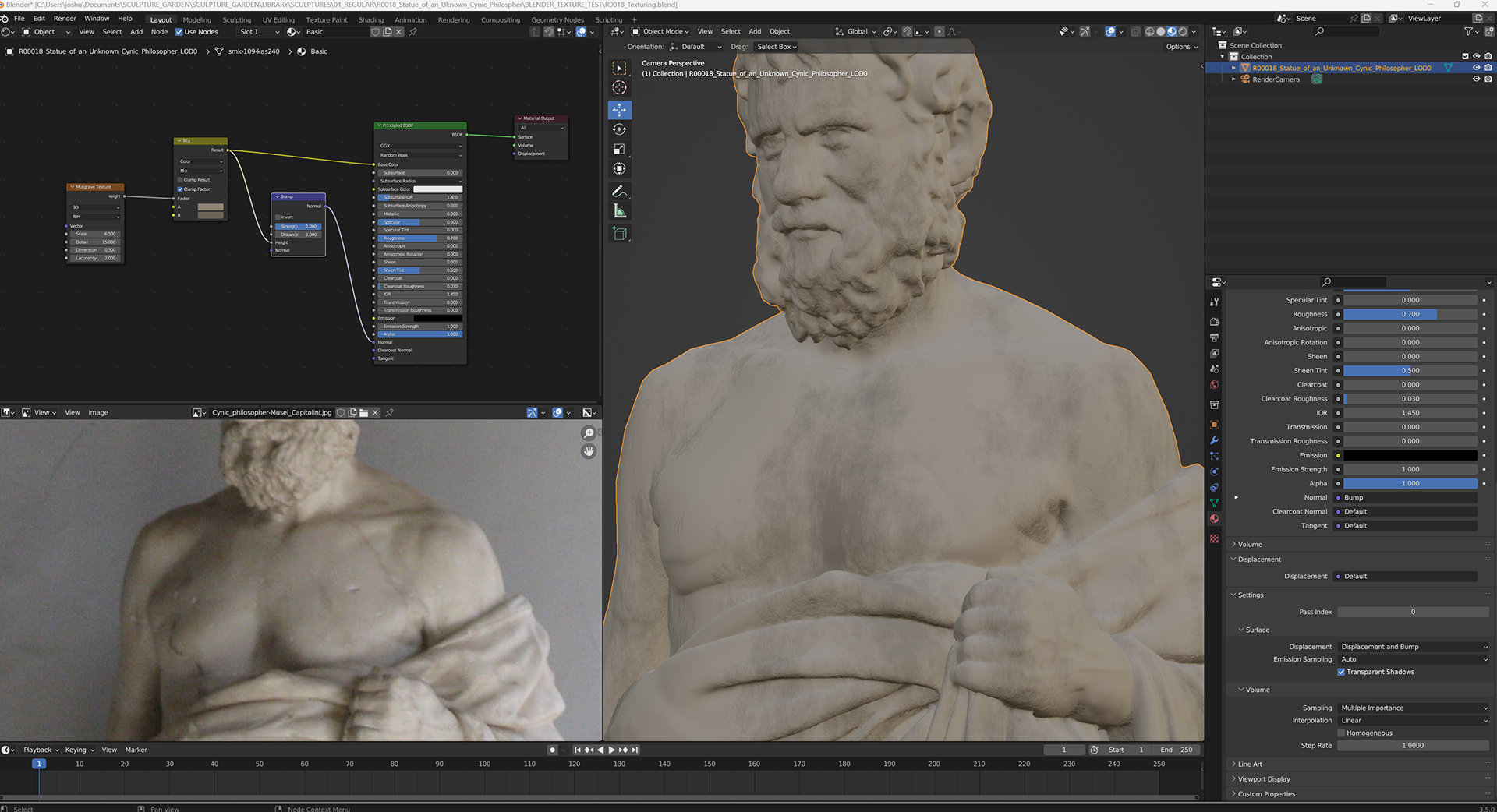The height and width of the screenshot is (812, 1497).
Task: Select the Add Cube tool
Action: [x=619, y=233]
